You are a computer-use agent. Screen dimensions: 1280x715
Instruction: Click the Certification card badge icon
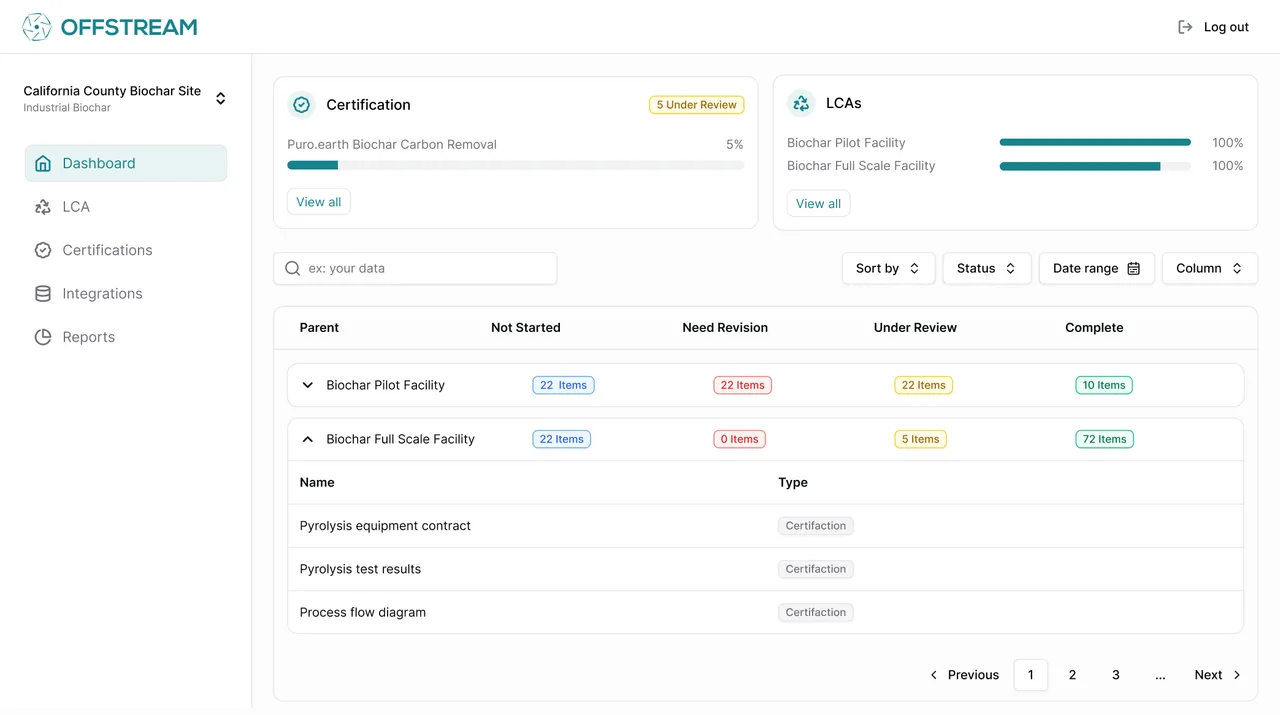coord(301,105)
